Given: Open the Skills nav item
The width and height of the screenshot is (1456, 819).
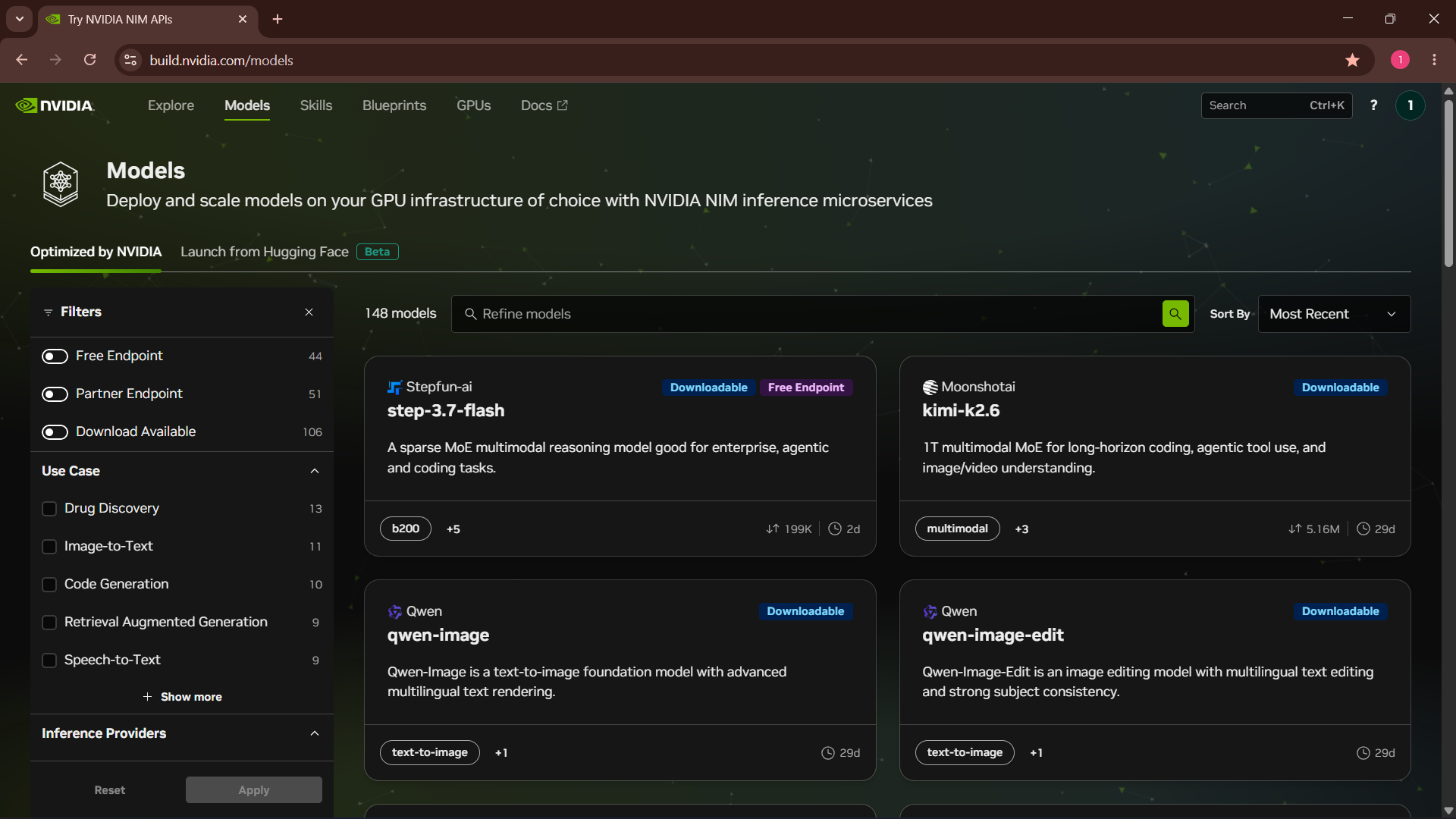Looking at the screenshot, I should pos(315,105).
